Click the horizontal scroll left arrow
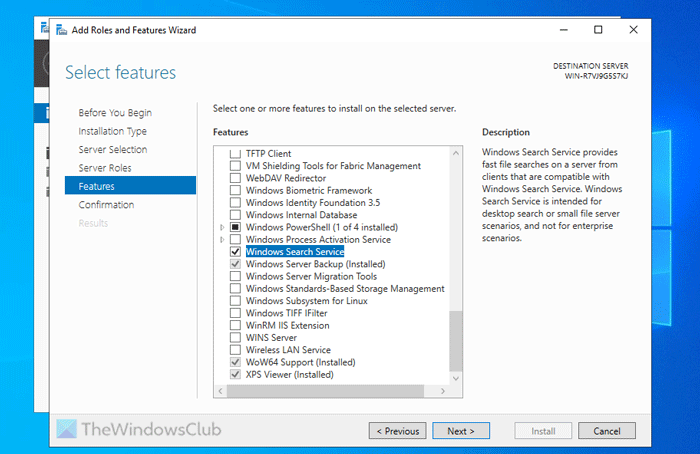Viewport: 700px width, 454px height. click(x=221, y=391)
